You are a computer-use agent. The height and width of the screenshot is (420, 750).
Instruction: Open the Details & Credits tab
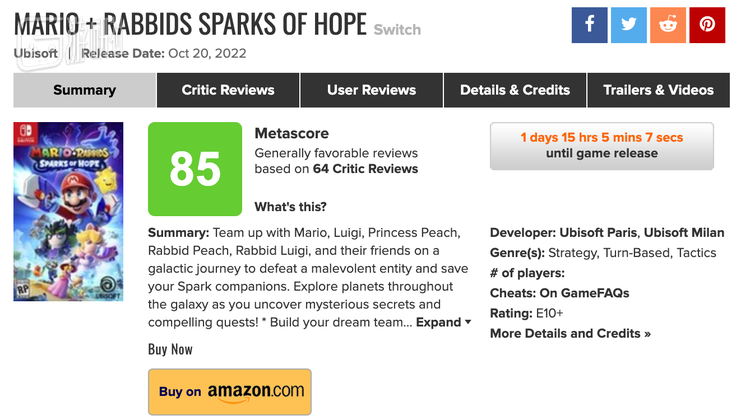click(x=515, y=90)
